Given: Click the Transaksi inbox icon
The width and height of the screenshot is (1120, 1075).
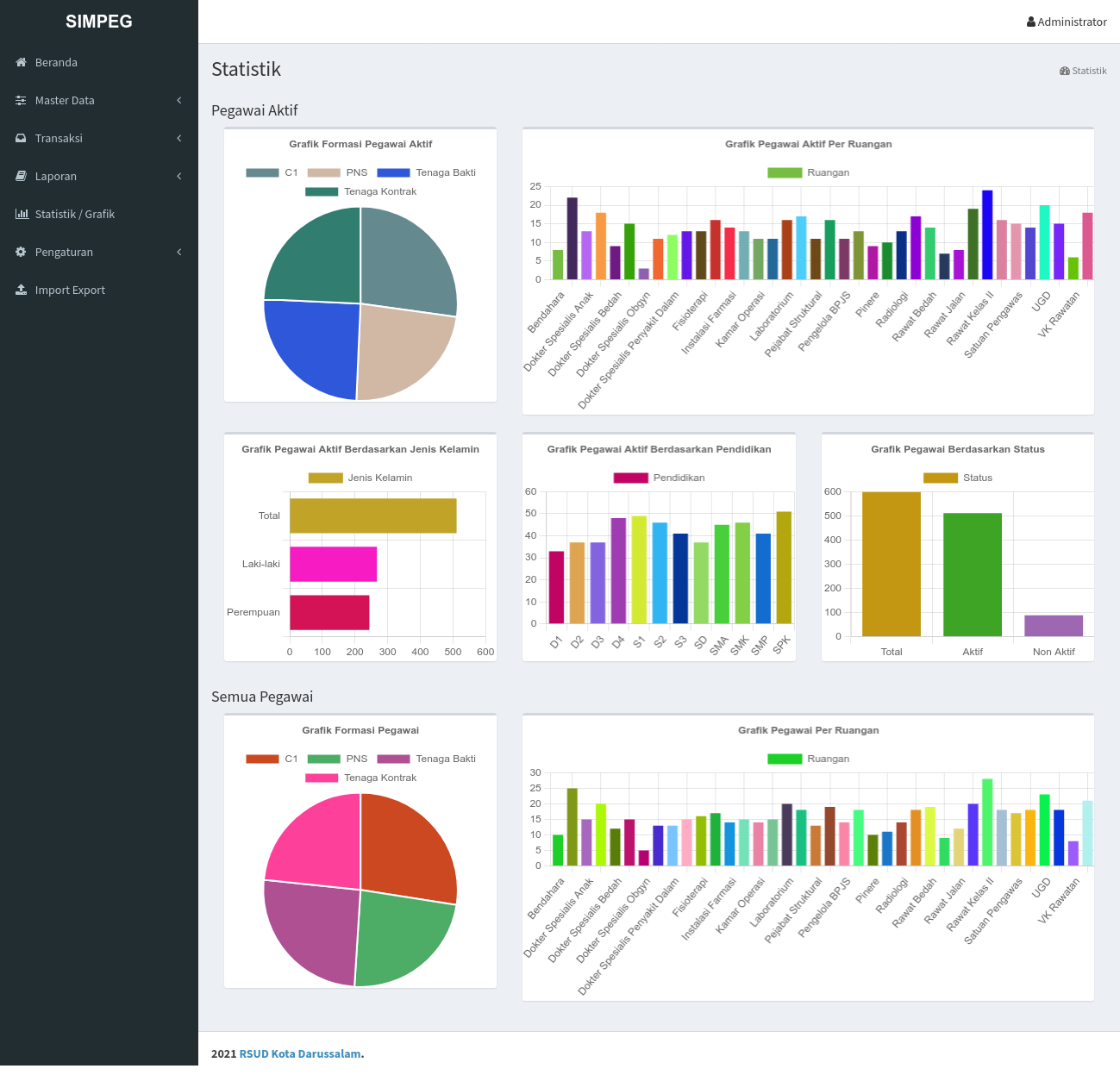Looking at the screenshot, I should (x=22, y=138).
